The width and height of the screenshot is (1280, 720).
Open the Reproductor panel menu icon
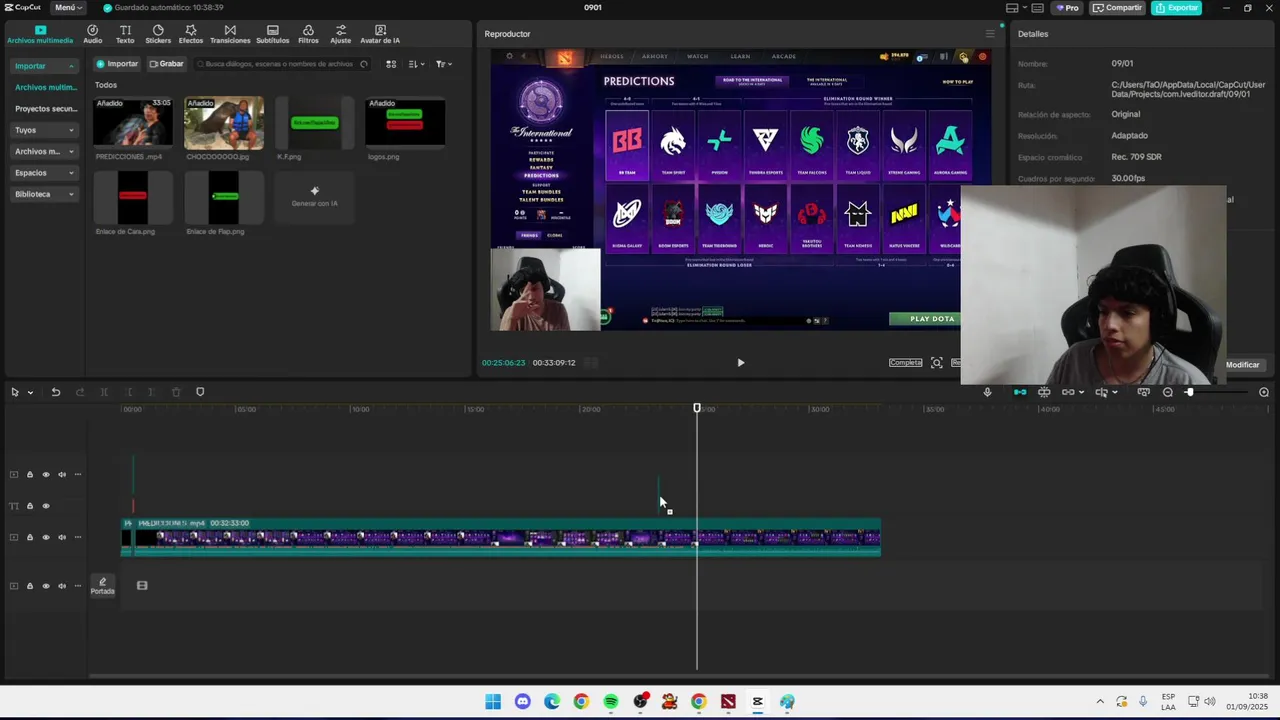(x=990, y=34)
